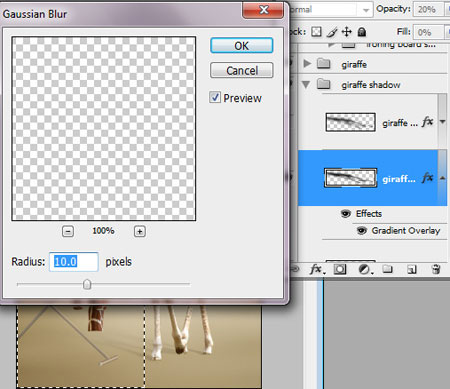Create a new group folder
450x389 pixels.
pos(387,269)
